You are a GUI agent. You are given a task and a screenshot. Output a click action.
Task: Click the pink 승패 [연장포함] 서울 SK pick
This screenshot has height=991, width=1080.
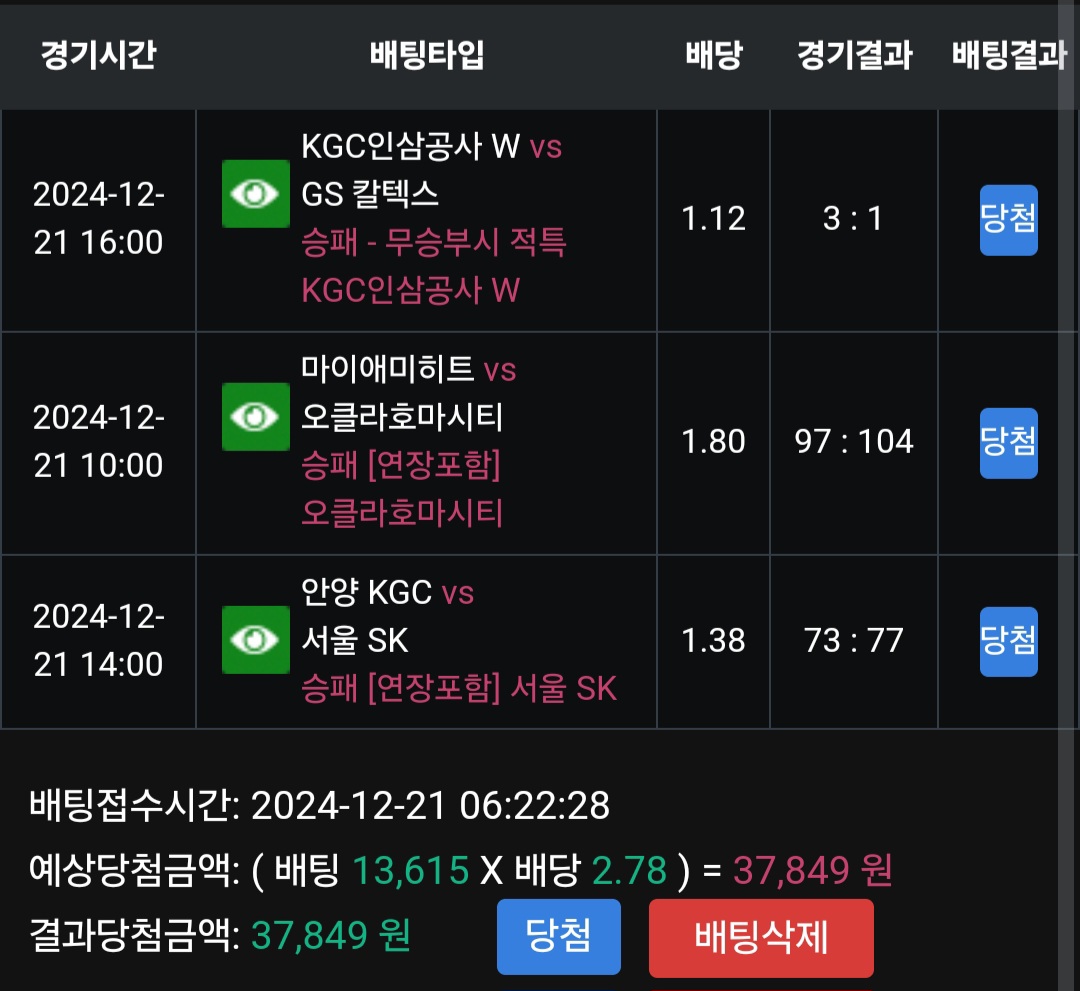pos(459,688)
